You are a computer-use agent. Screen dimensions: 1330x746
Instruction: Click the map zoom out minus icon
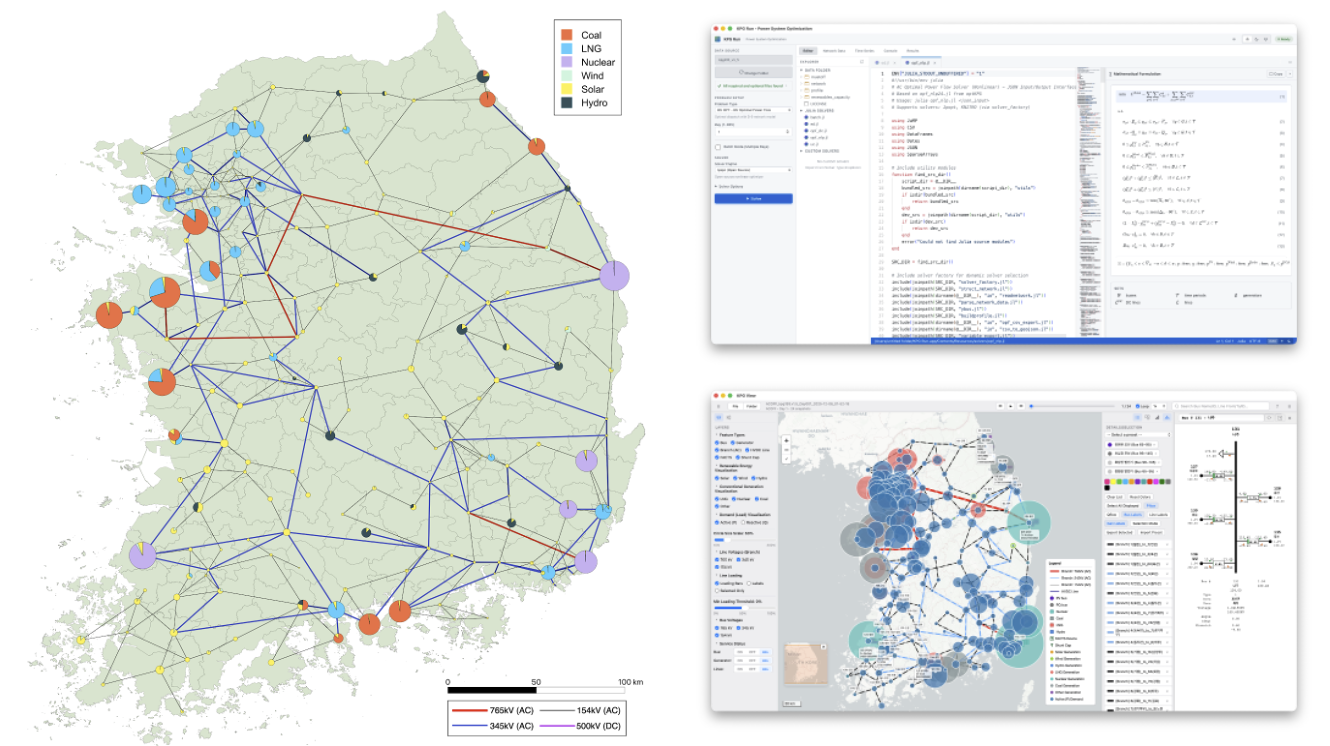point(787,451)
